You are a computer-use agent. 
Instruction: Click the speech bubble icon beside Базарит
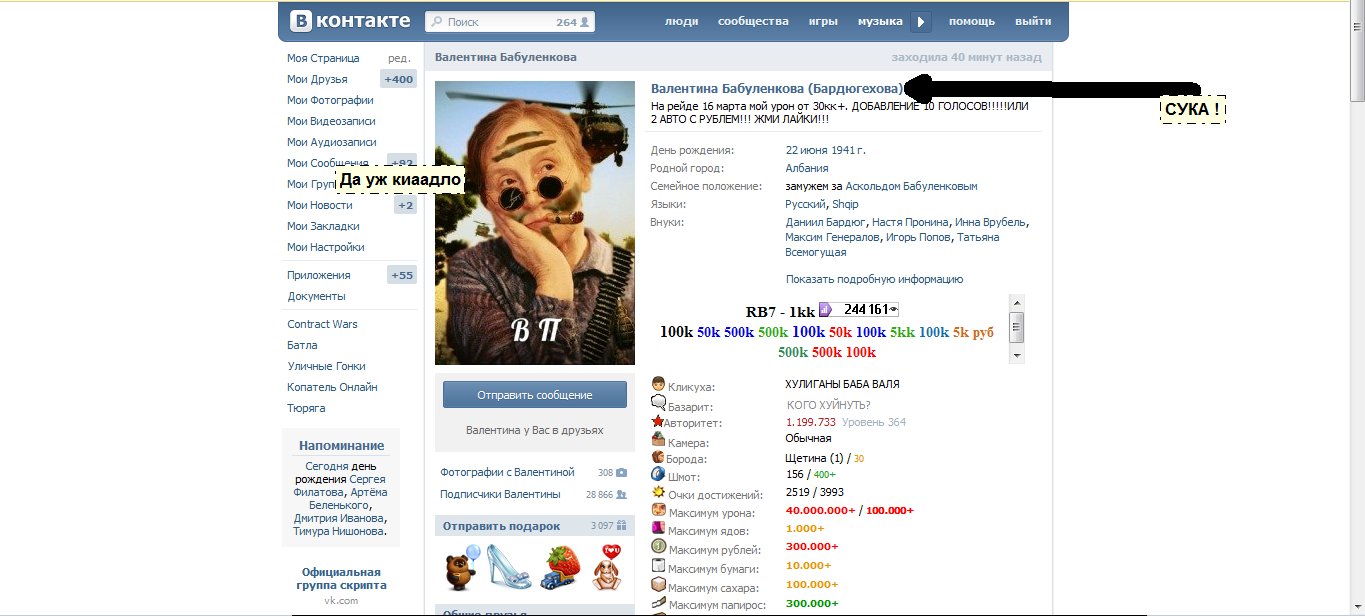pos(658,403)
